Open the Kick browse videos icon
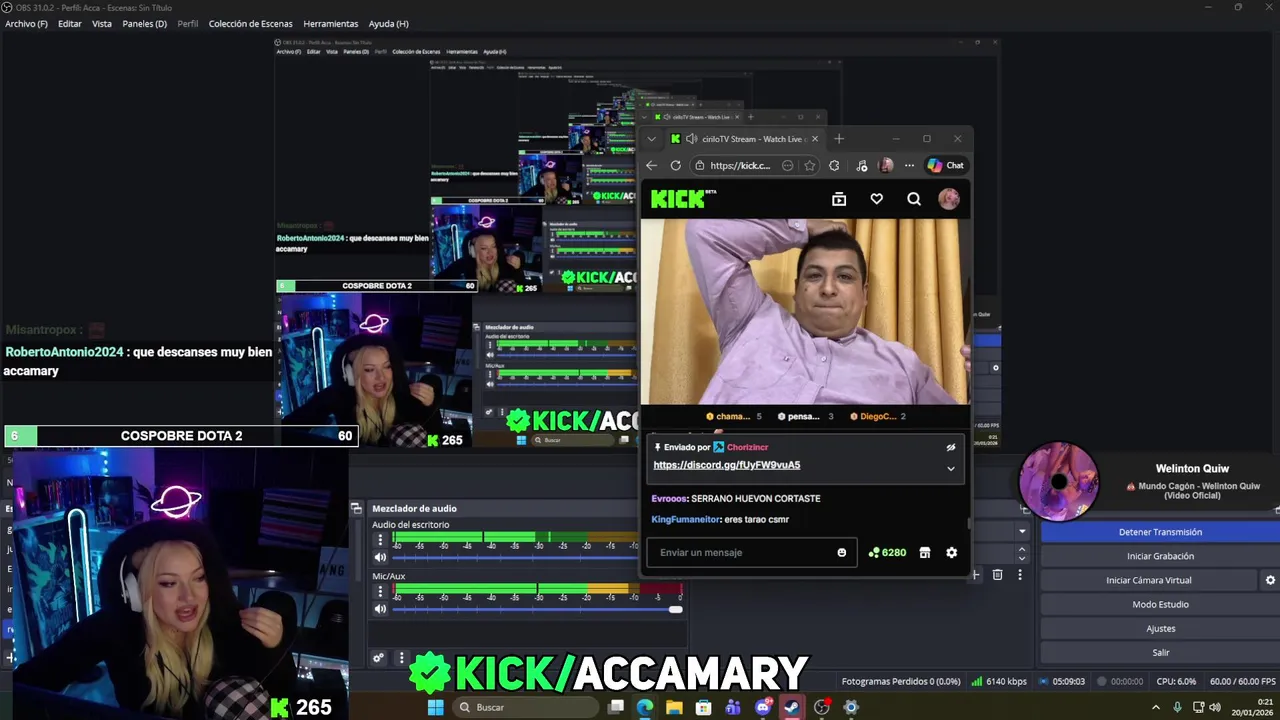Image resolution: width=1280 pixels, height=720 pixels. 839,199
